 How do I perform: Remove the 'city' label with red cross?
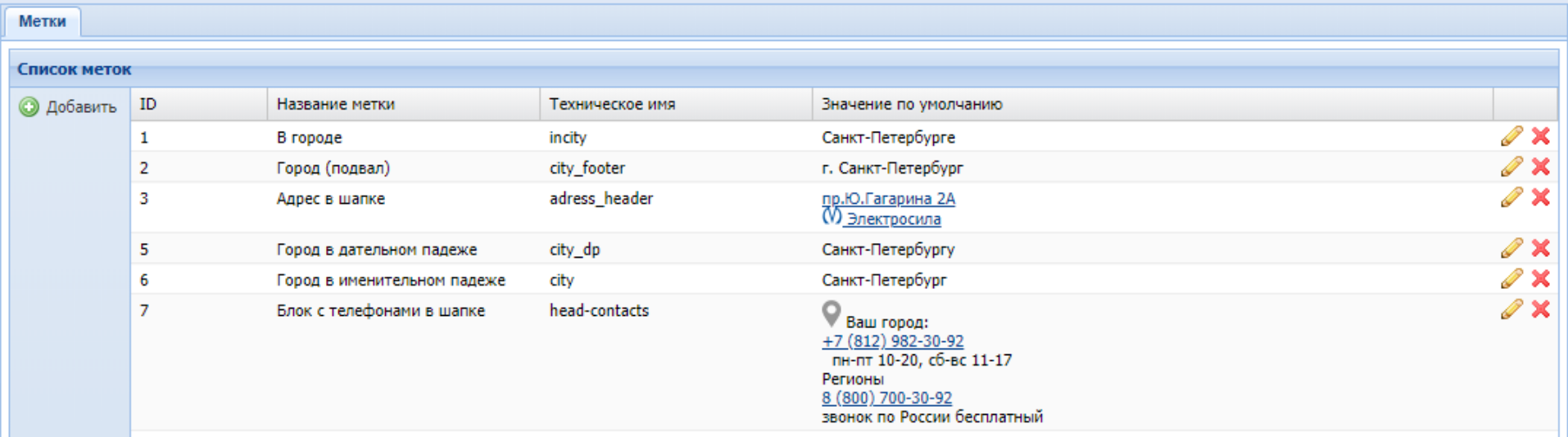point(1540,279)
